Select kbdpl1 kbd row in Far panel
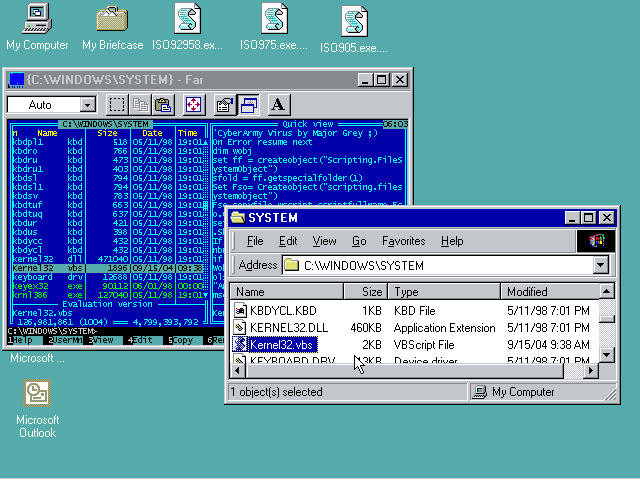640x480 pixels. (x=108, y=142)
